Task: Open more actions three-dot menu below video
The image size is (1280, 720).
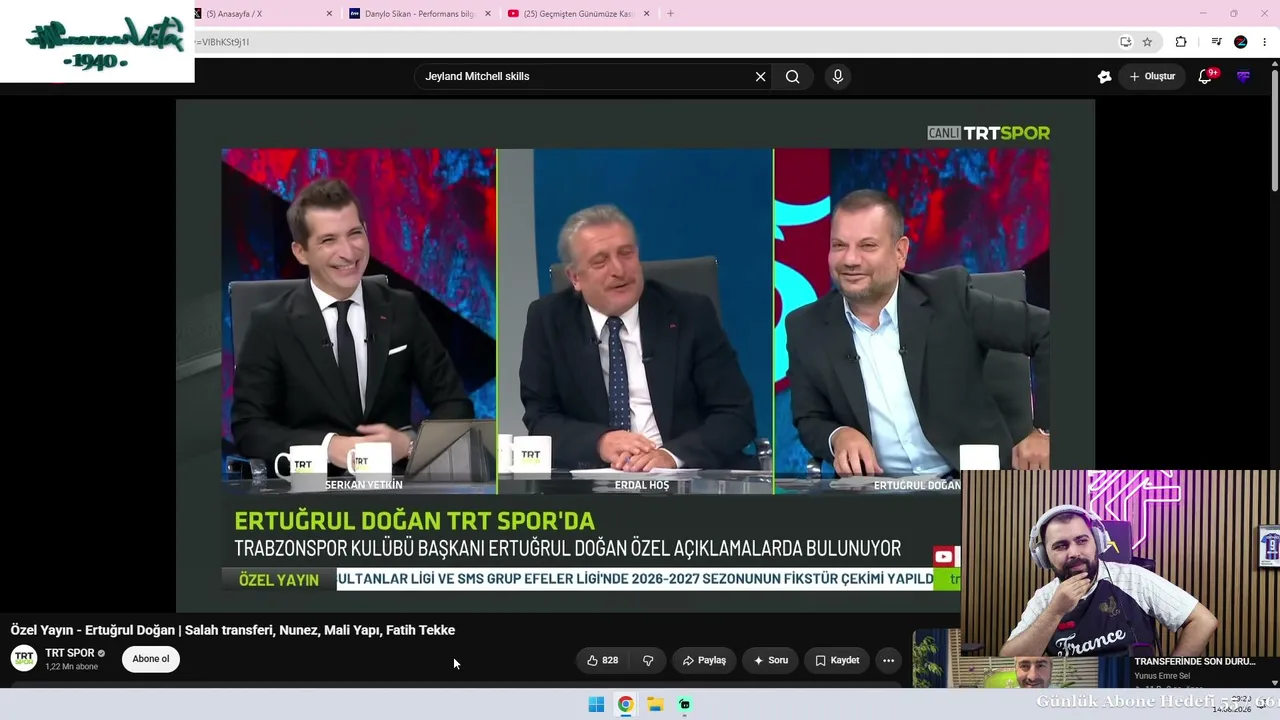Action: (x=888, y=660)
